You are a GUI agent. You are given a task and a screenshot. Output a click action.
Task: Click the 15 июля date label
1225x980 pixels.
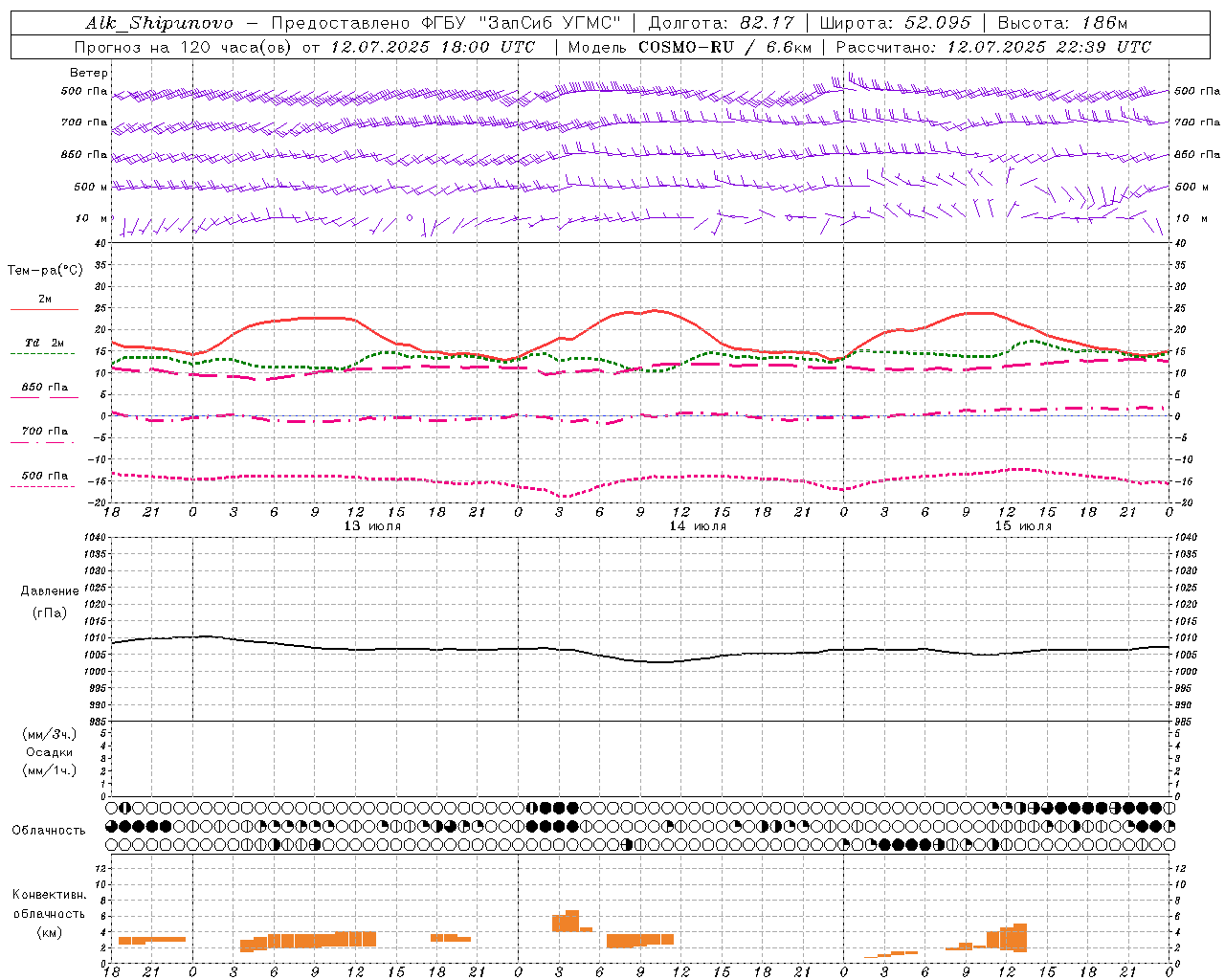pyautogui.click(x=1023, y=525)
